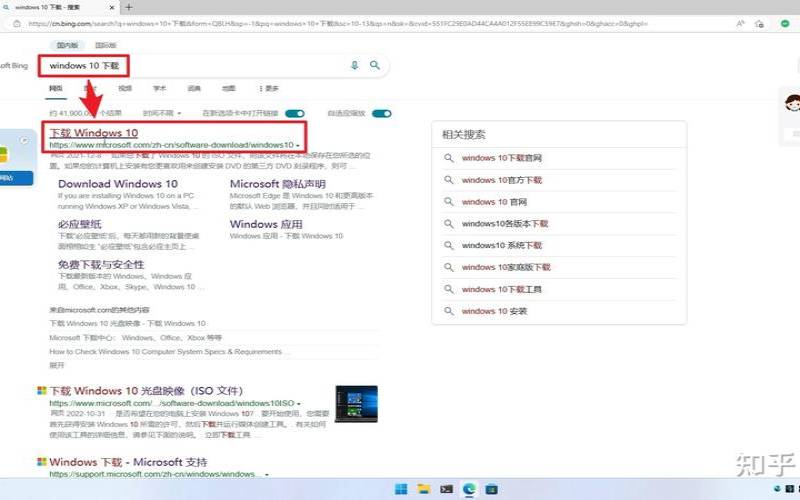This screenshot has width=800, height=500.
Task: Open the time filter dropdown
Action: [x=162, y=113]
